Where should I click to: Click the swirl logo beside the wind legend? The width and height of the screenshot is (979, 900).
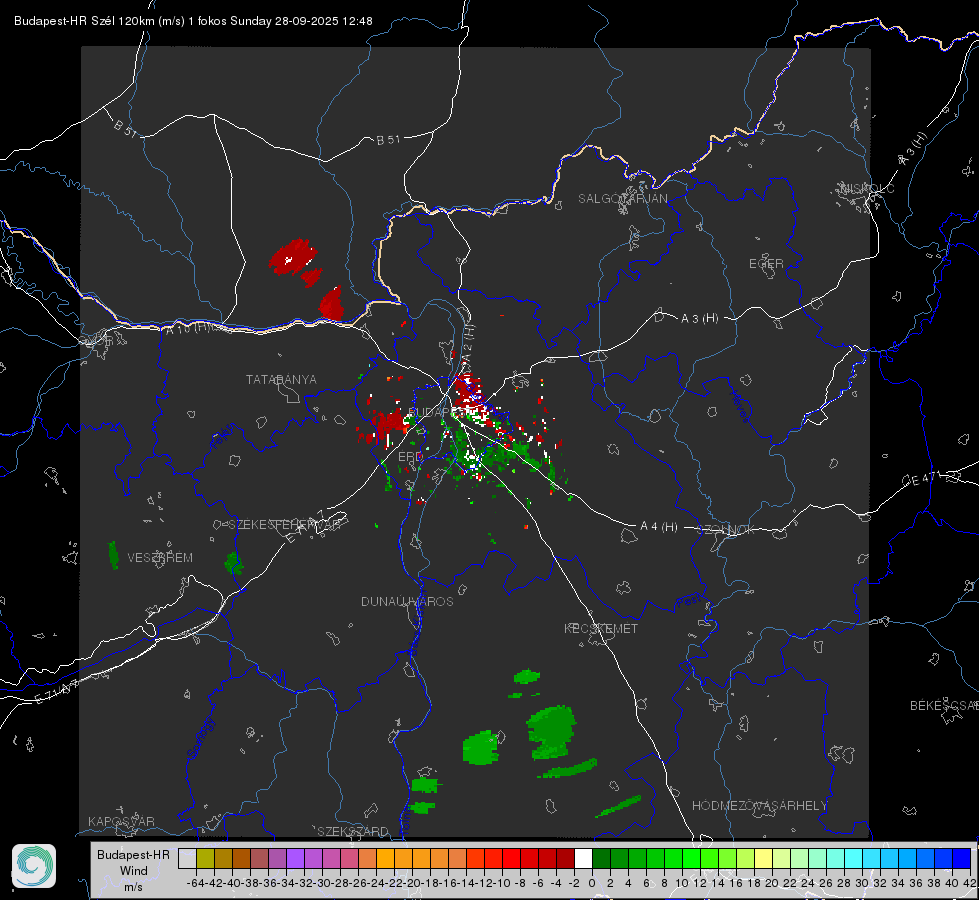(x=34, y=866)
